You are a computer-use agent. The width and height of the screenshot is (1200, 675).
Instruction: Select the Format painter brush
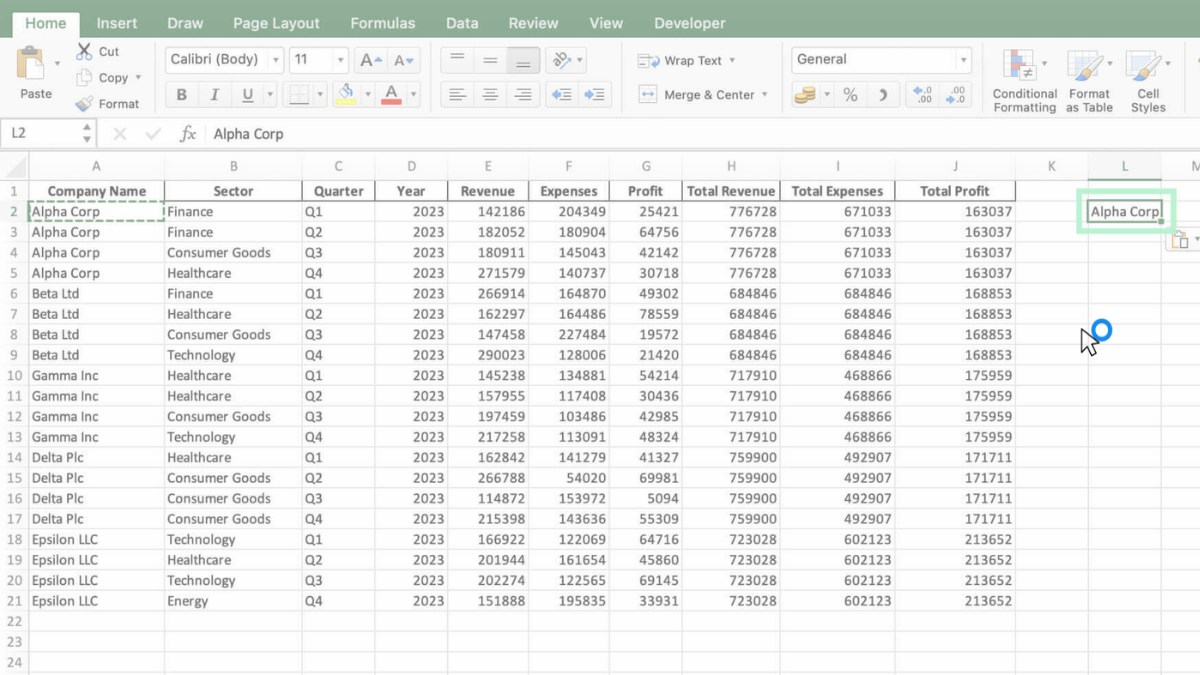[85, 103]
